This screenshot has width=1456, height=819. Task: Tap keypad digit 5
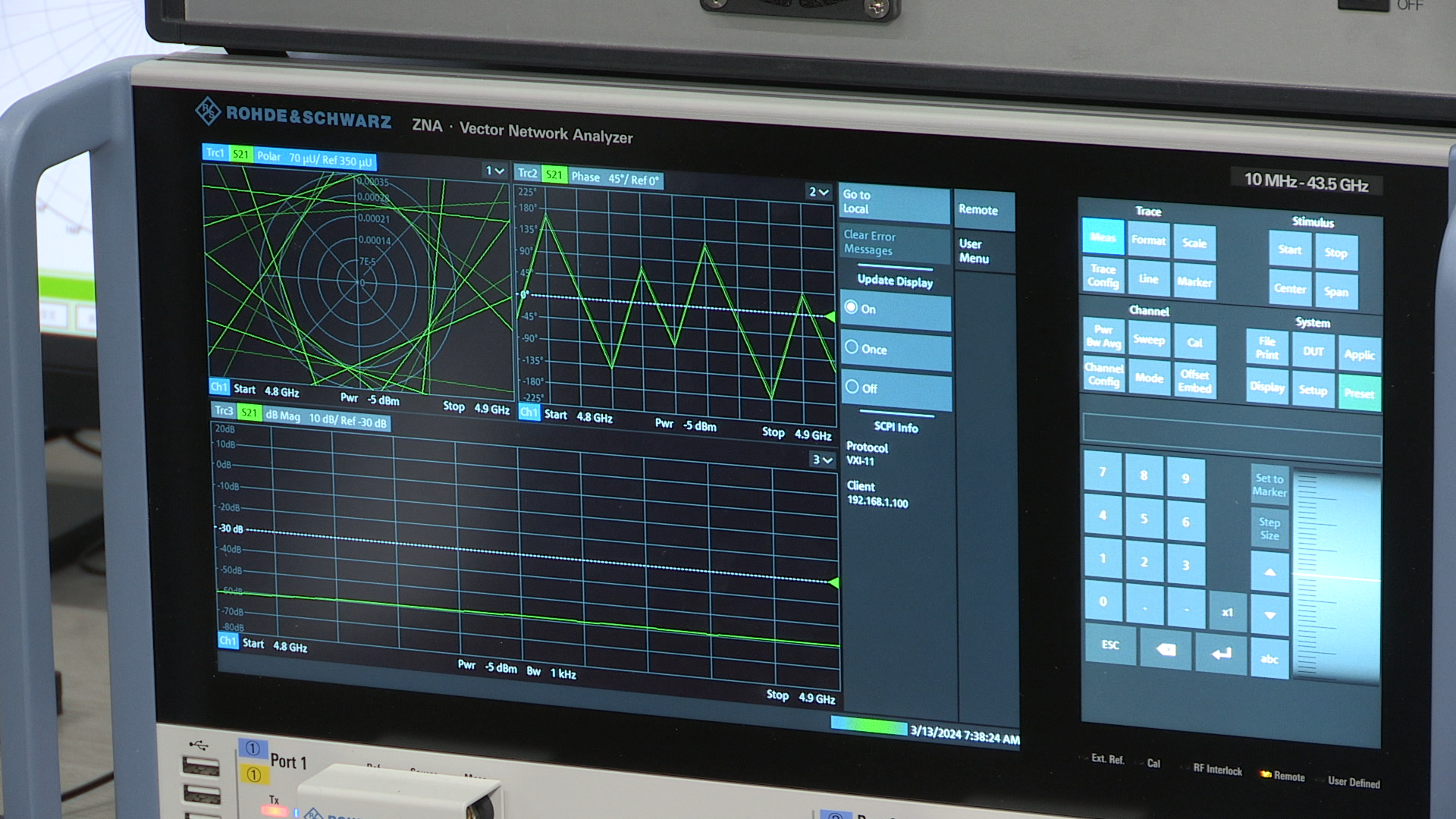click(1144, 519)
